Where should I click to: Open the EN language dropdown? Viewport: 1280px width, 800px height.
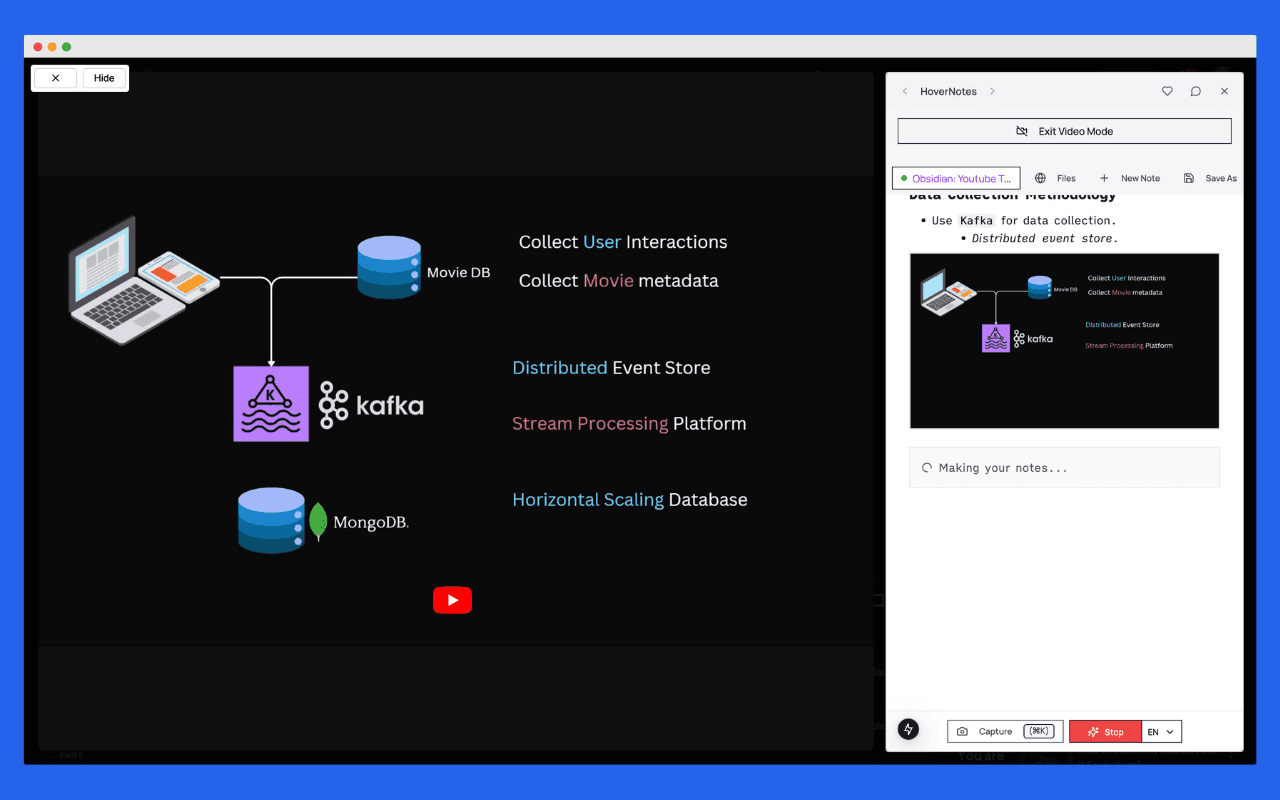(x=1160, y=731)
